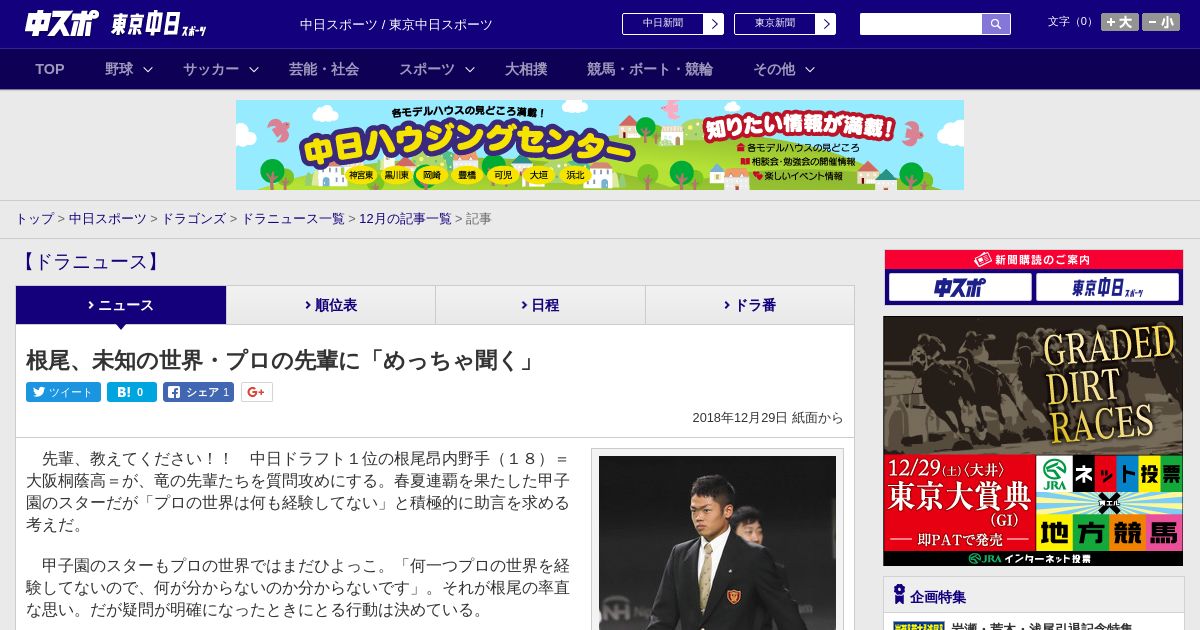Click 中日スポーツ breadcrumb link
The image size is (1200, 630).
108,218
